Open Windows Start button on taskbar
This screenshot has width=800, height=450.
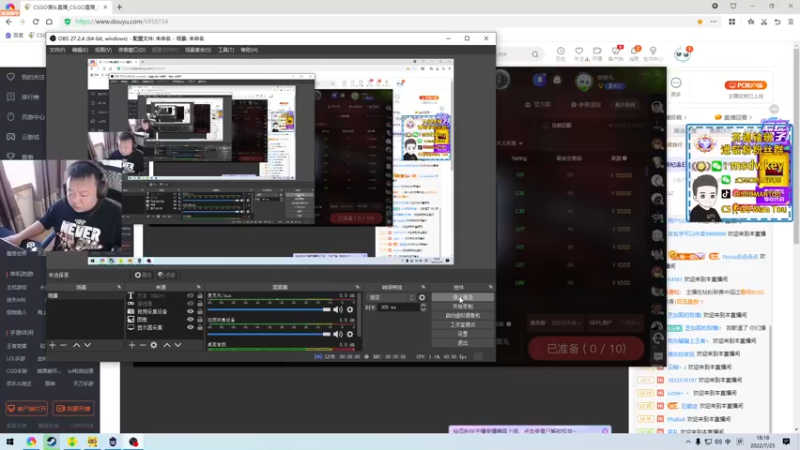tap(10, 442)
